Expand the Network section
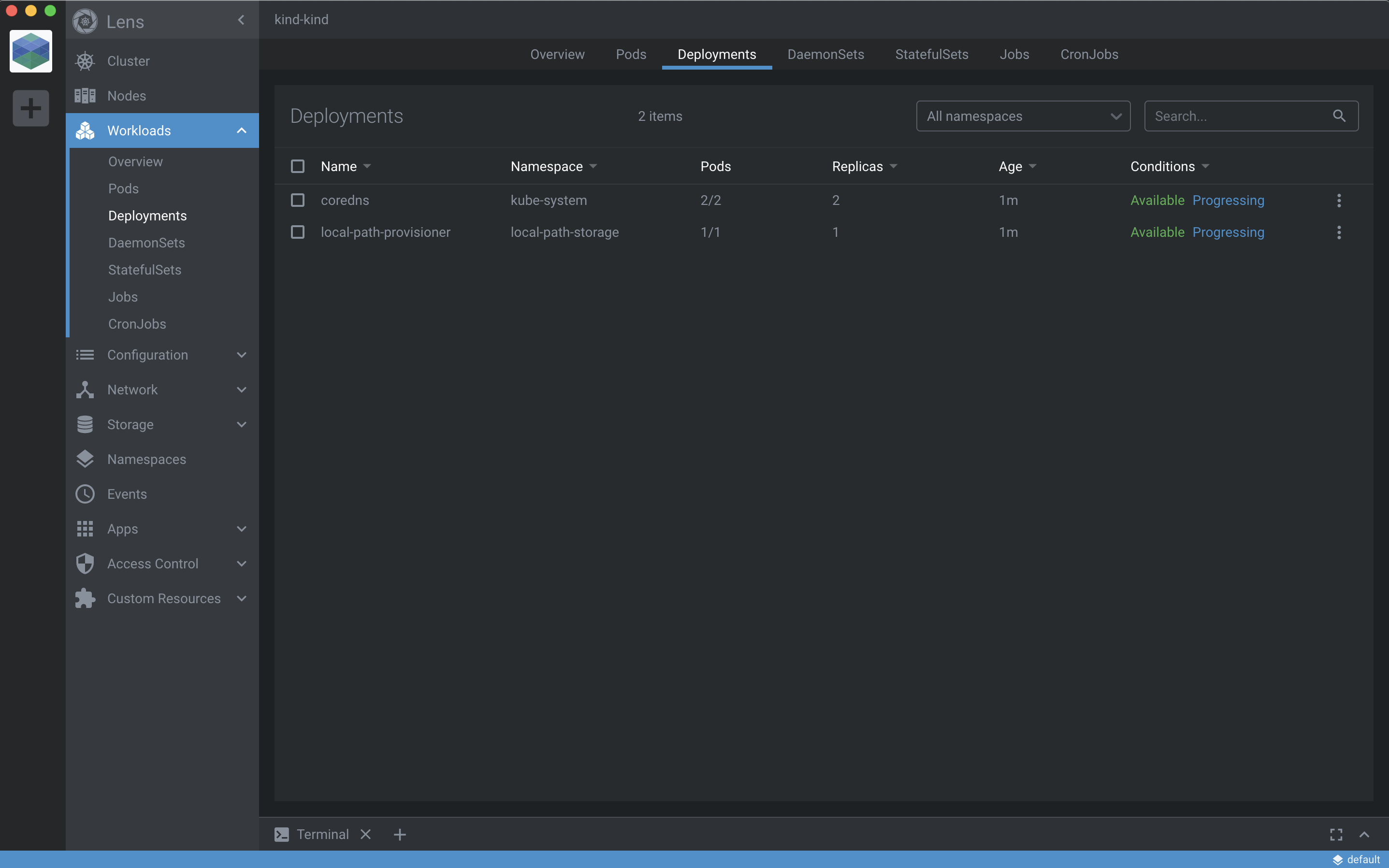Viewport: 1389px width, 868px height. [241, 389]
